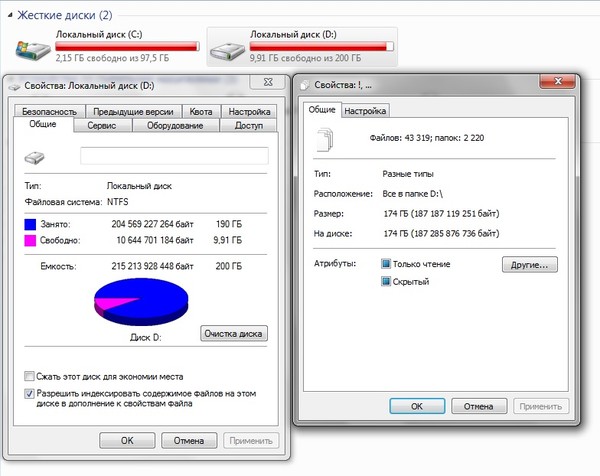Click the disk label text field

(x=174, y=156)
